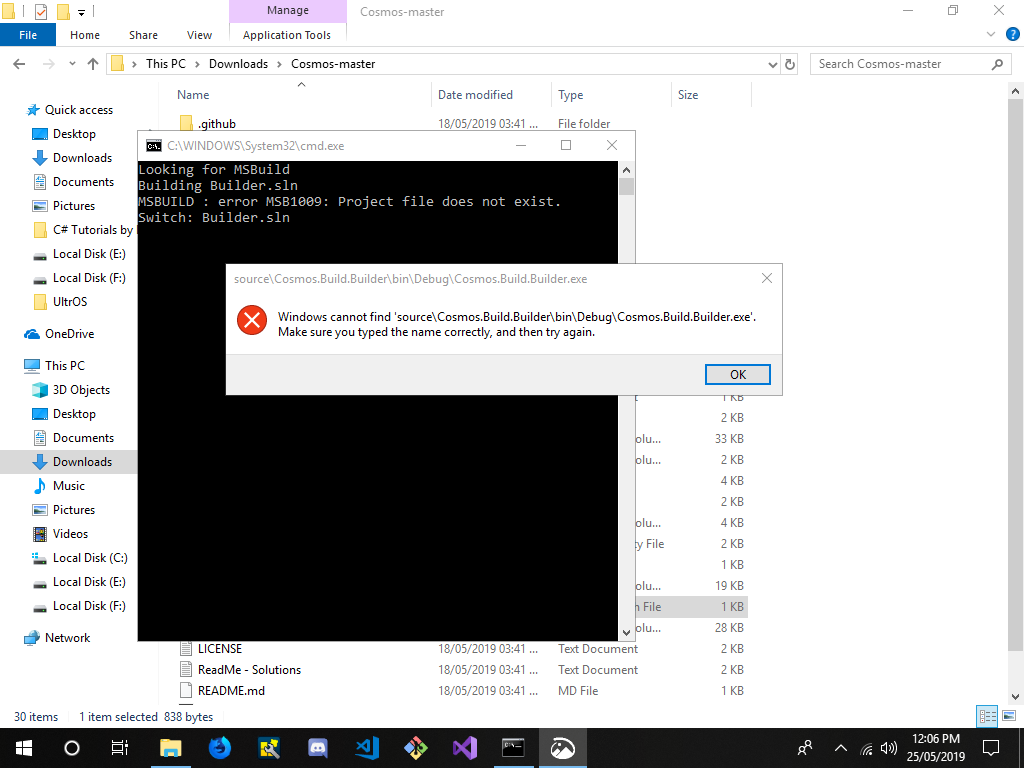Select the Downloads item in the sidebar
This screenshot has width=1024, height=768.
(x=82, y=461)
